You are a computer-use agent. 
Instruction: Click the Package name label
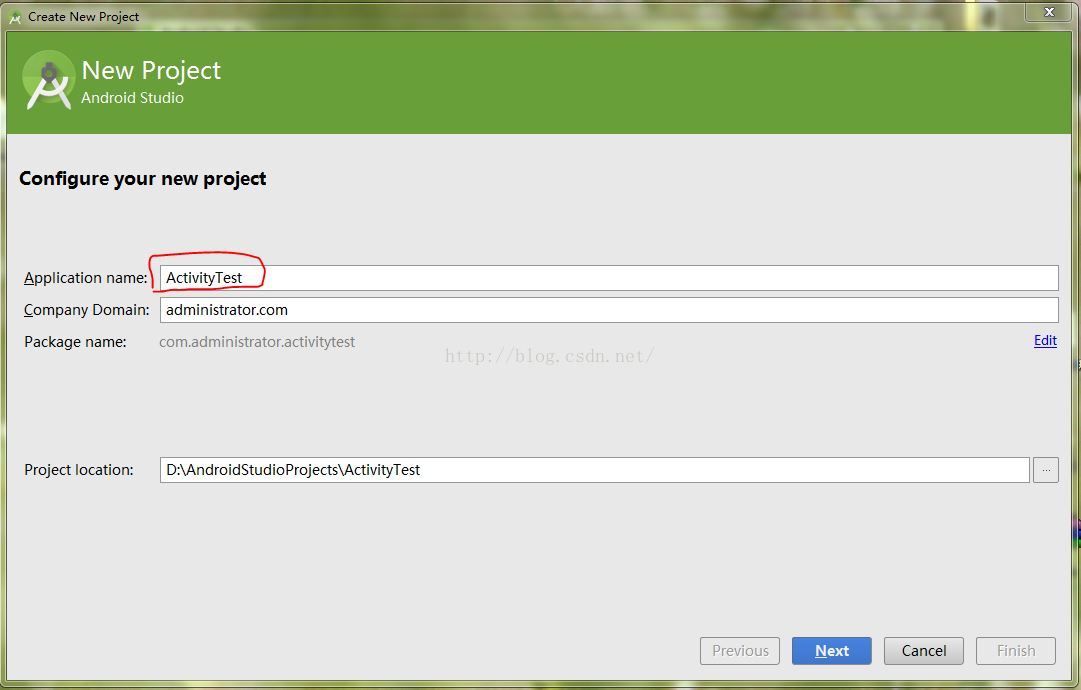pyautogui.click(x=75, y=342)
